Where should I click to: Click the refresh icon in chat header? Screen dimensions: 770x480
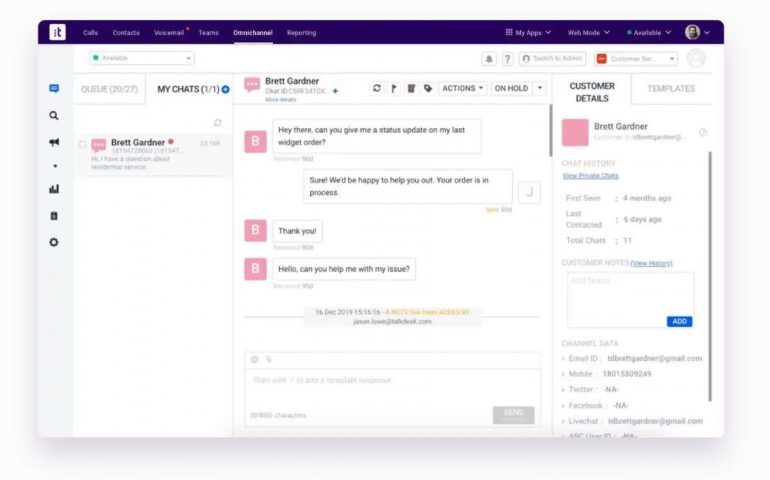pos(377,88)
